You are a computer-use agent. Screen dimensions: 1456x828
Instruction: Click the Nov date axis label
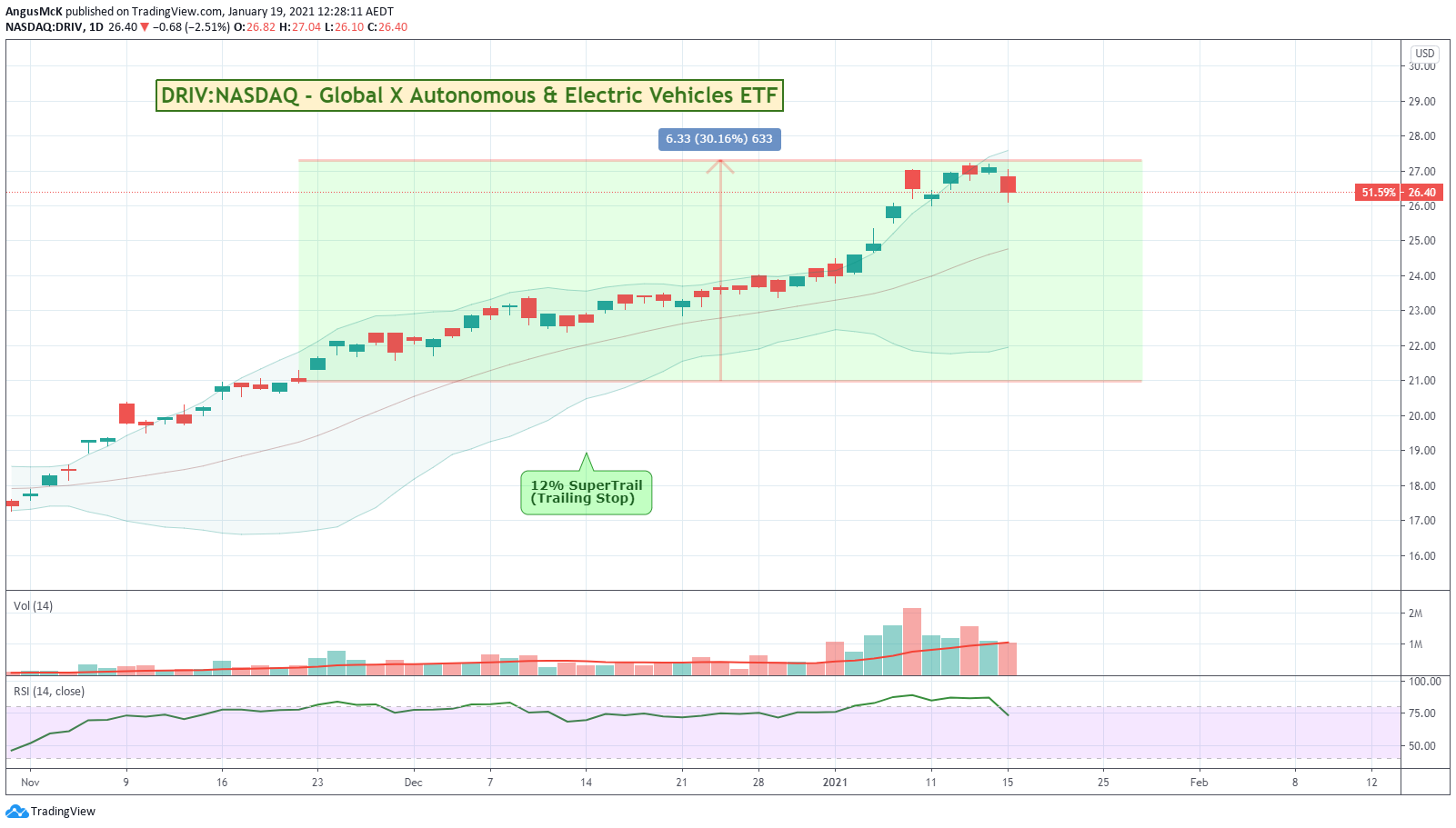click(x=30, y=783)
